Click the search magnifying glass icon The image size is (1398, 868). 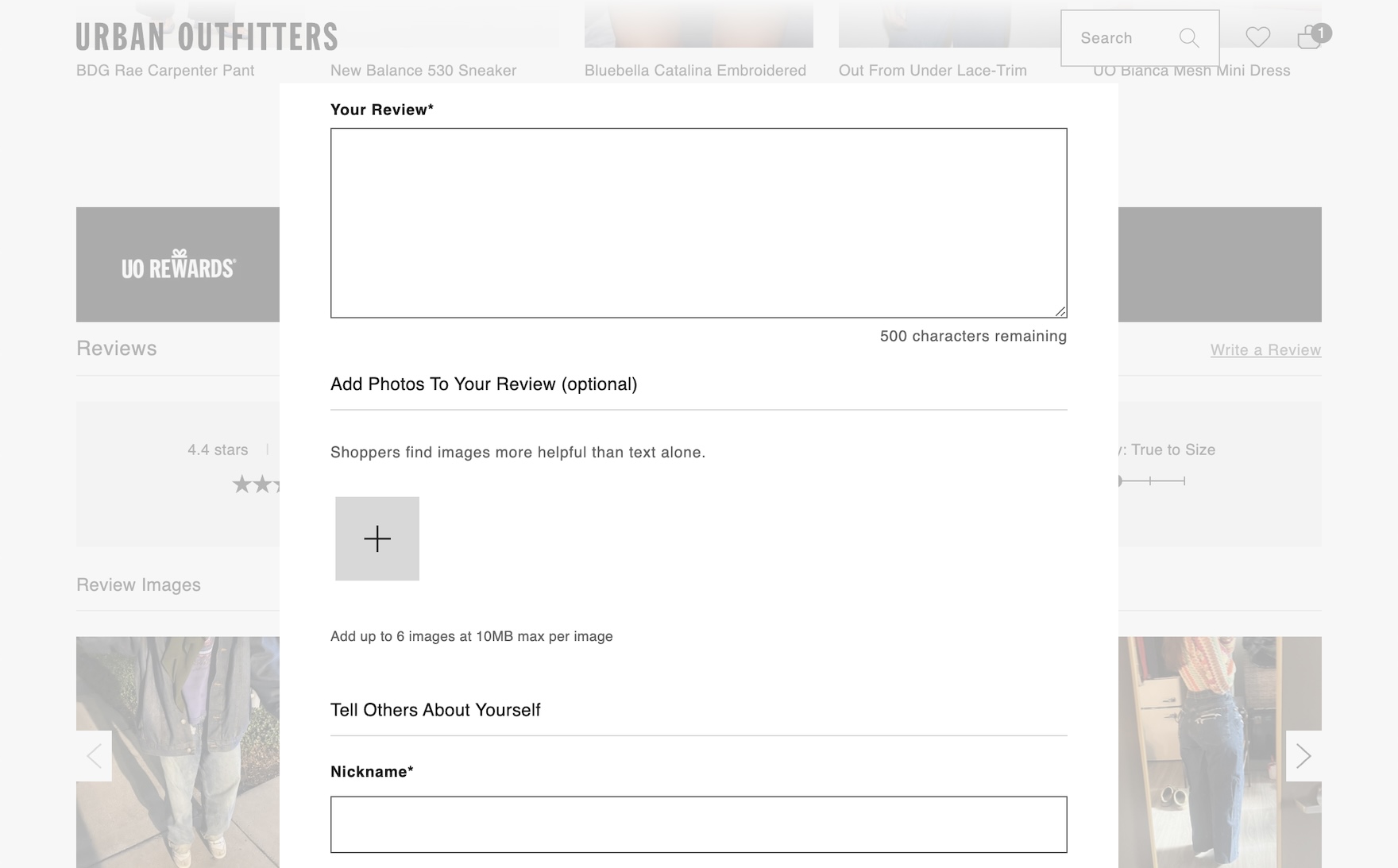[x=1188, y=38]
